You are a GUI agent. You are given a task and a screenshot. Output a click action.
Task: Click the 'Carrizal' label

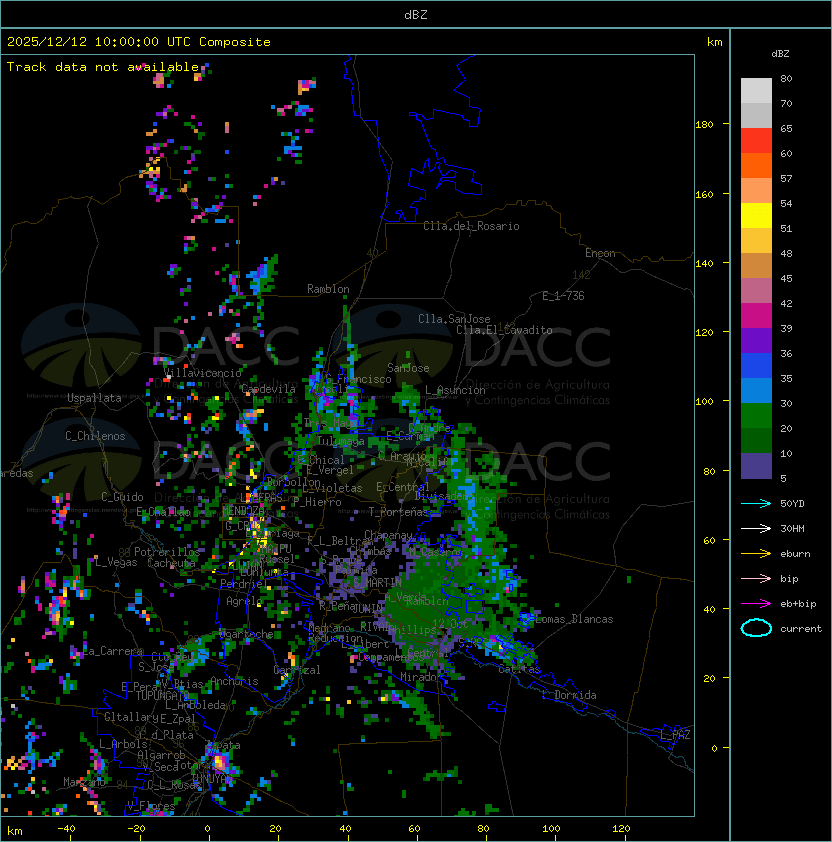(297, 670)
